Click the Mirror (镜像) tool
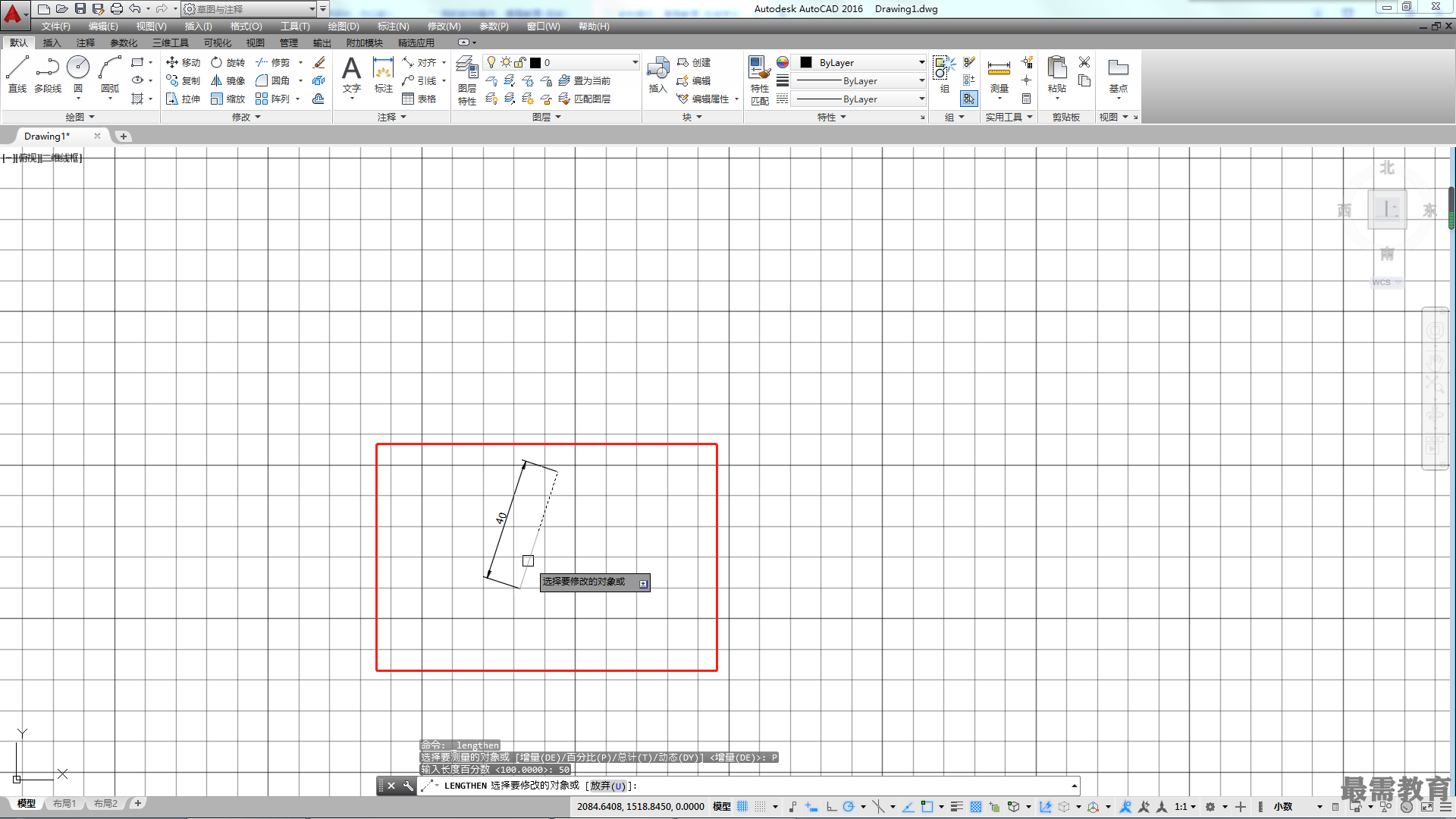Viewport: 1456px width, 819px height. (227, 80)
